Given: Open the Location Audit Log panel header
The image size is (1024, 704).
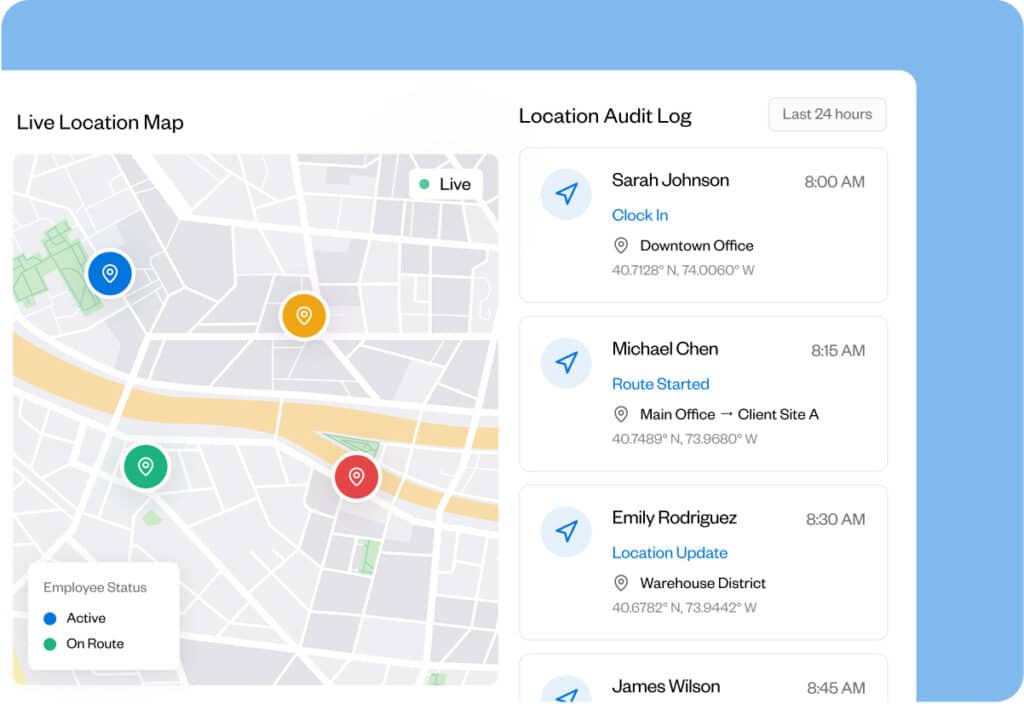Looking at the screenshot, I should [x=604, y=116].
